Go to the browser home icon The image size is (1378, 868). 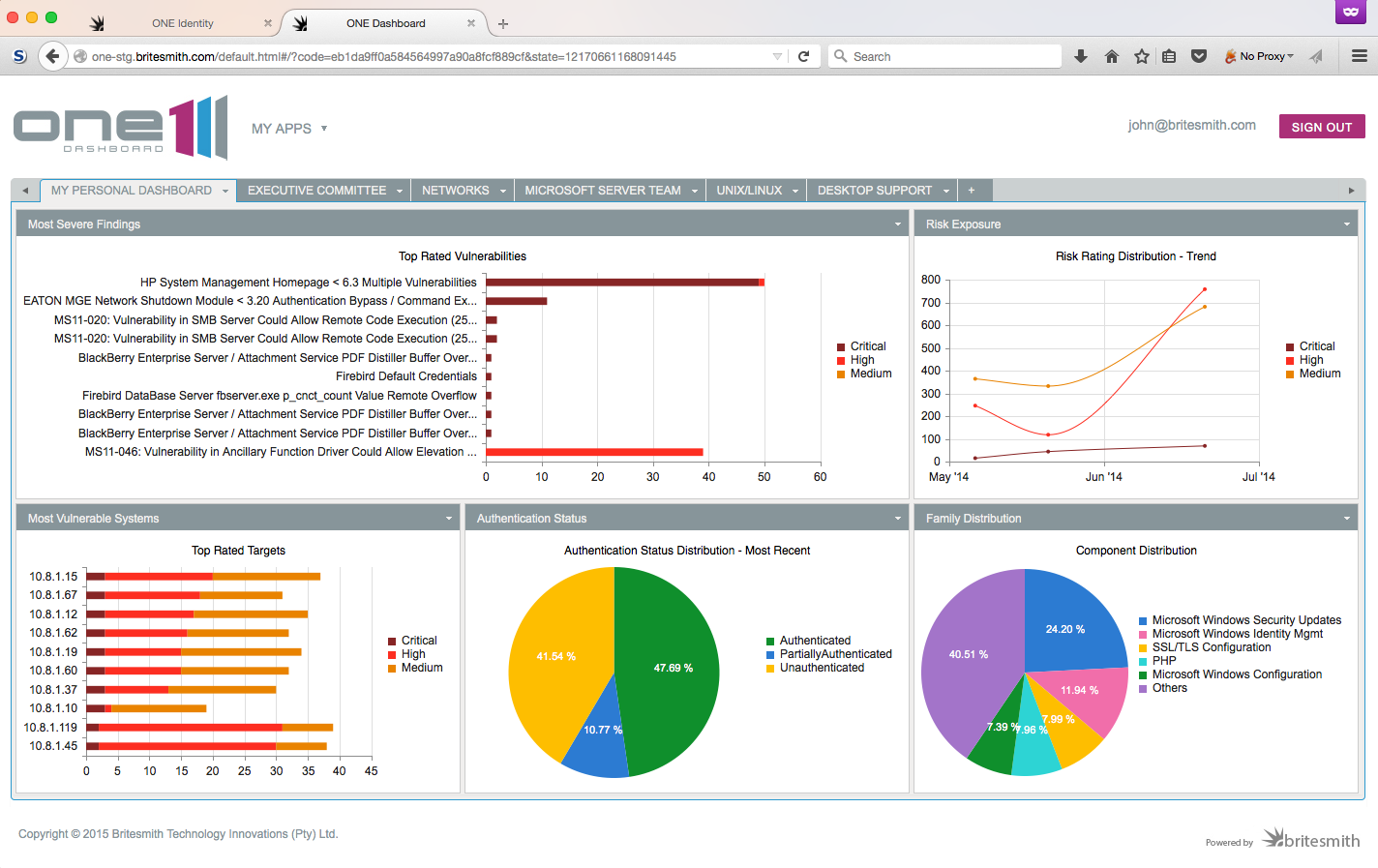[1111, 56]
